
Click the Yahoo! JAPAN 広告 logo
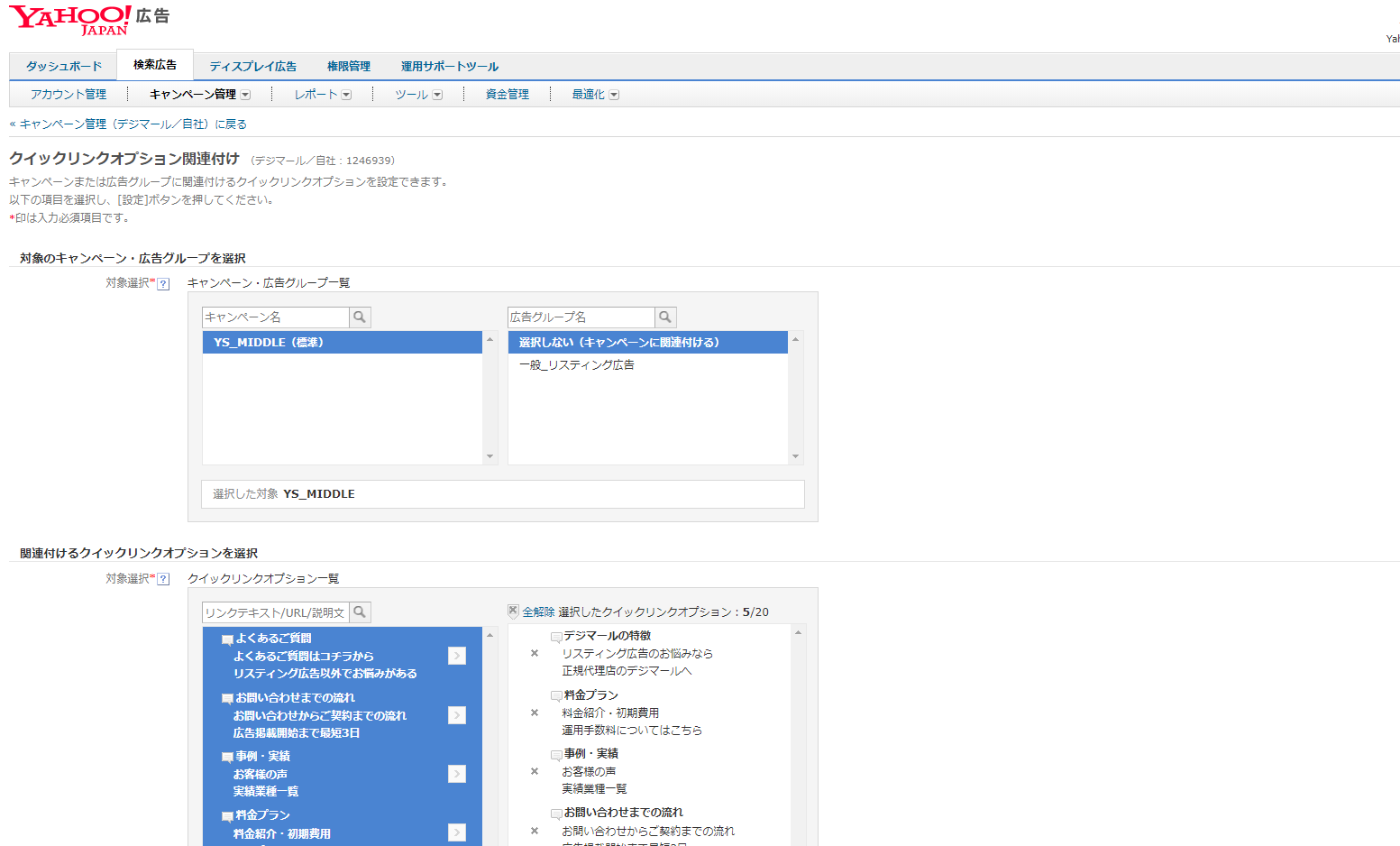[x=88, y=20]
